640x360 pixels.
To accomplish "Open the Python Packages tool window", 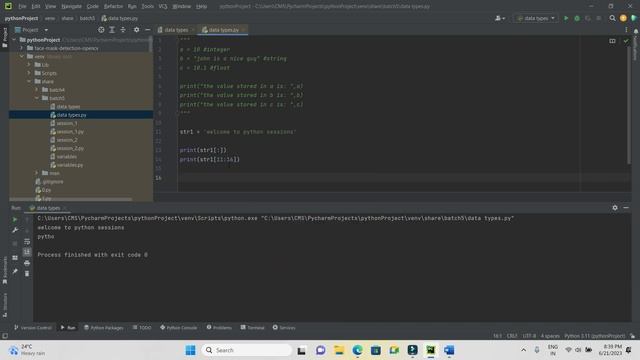I will (103, 327).
